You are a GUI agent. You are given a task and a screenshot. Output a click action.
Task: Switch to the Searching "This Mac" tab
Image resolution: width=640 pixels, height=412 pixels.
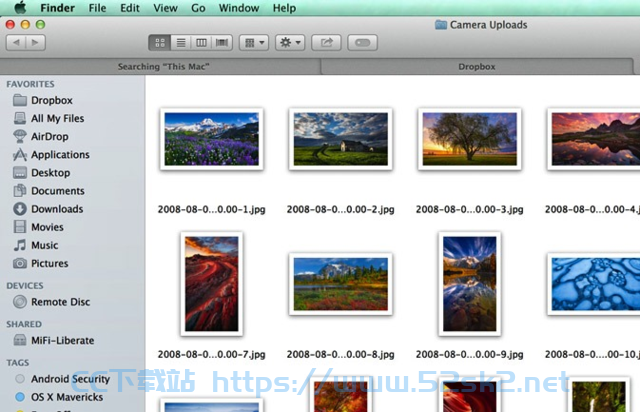(x=163, y=67)
